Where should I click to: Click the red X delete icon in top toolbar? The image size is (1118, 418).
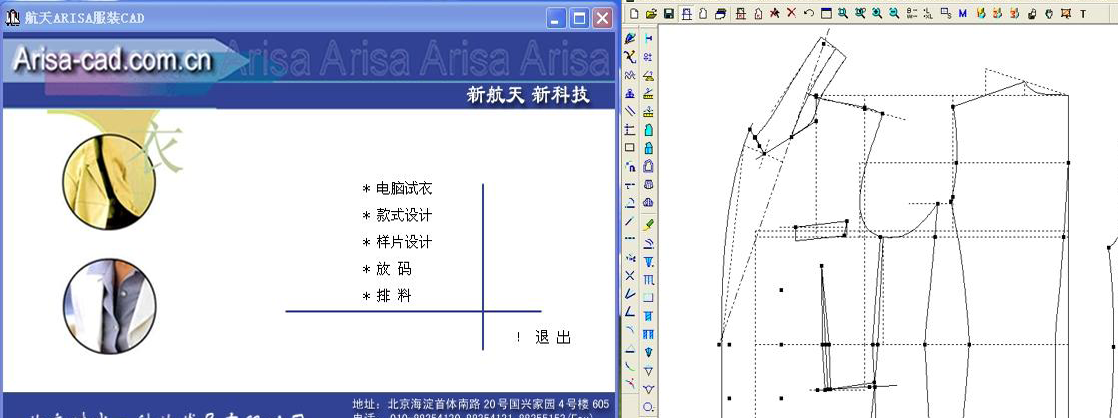[791, 14]
